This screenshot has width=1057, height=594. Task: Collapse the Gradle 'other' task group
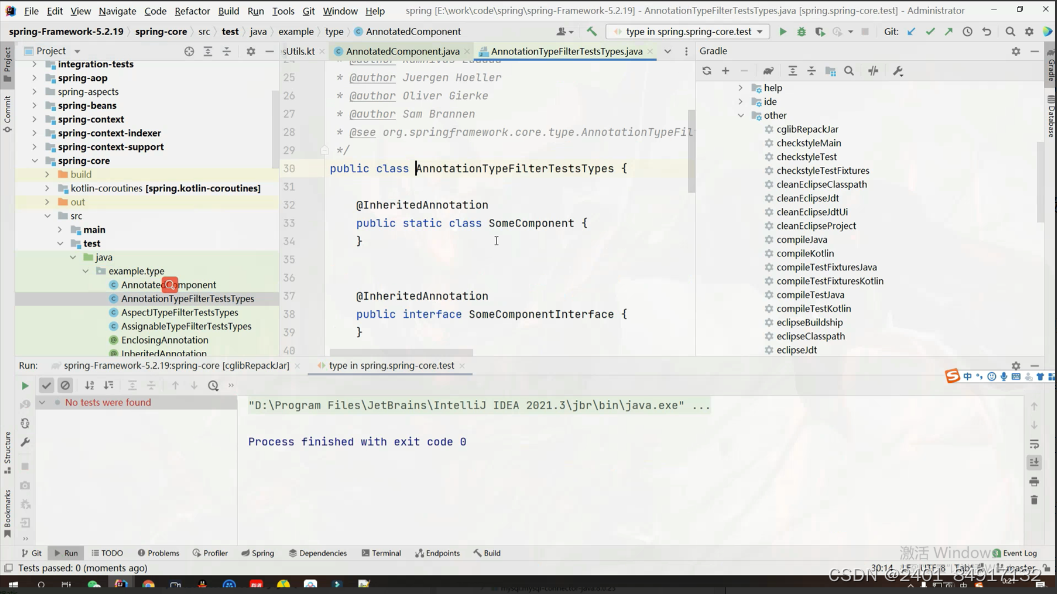[x=740, y=115]
